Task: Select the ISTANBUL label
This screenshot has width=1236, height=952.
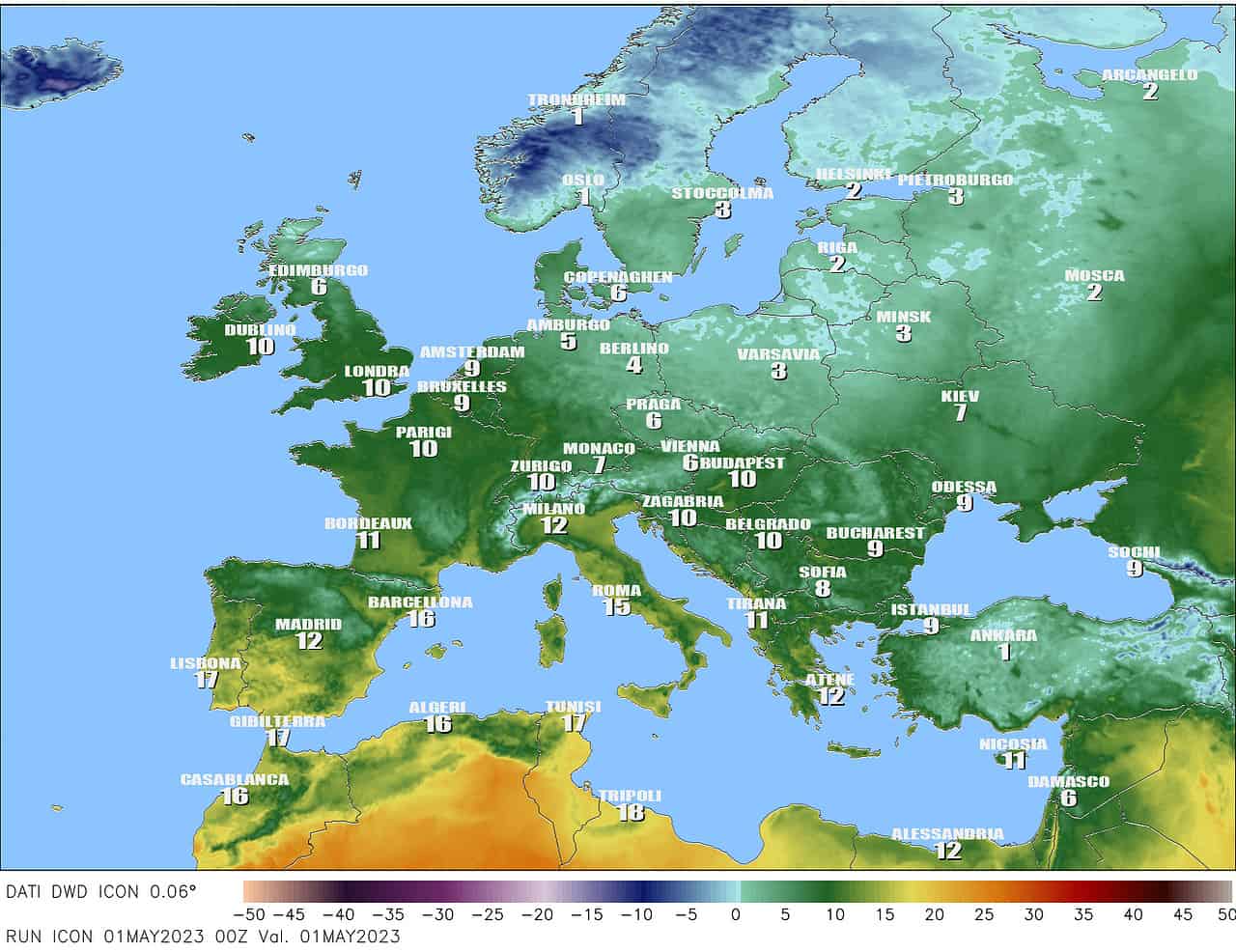Action: (930, 609)
